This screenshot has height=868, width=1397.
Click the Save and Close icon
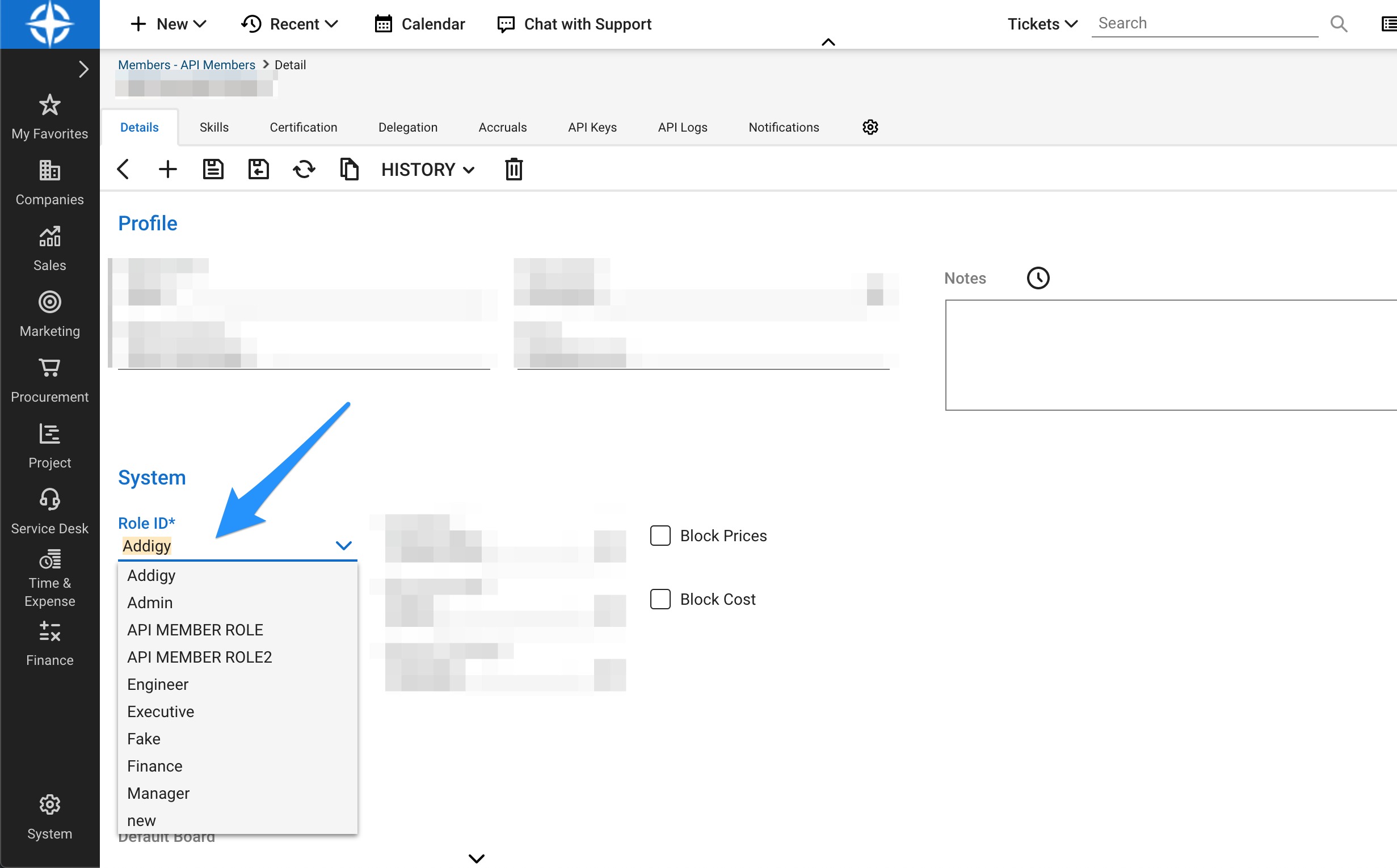pyautogui.click(x=258, y=170)
